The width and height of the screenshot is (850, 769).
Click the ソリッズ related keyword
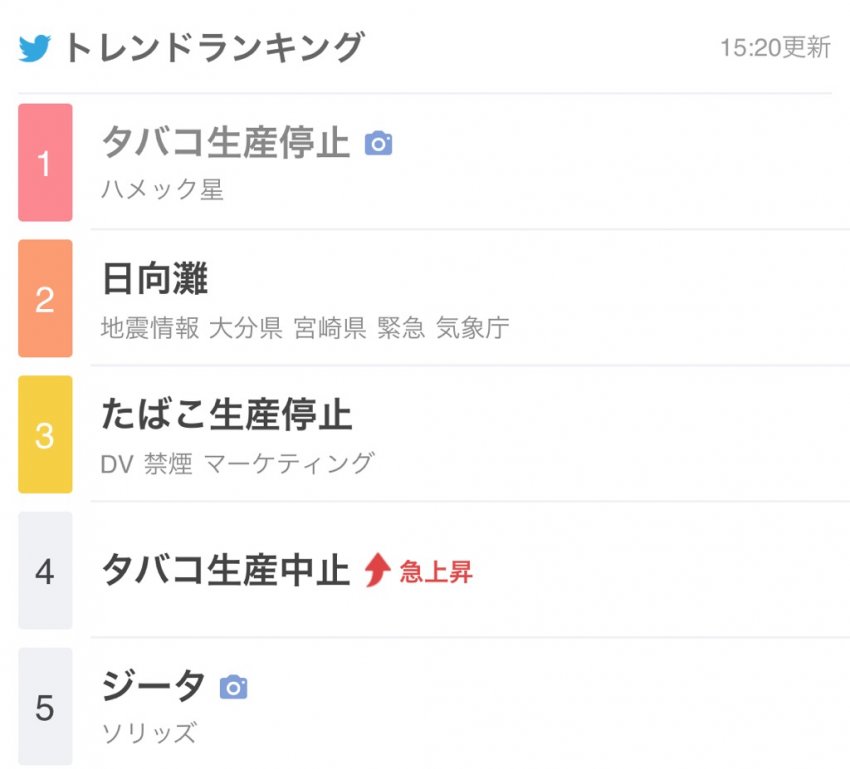[148, 733]
